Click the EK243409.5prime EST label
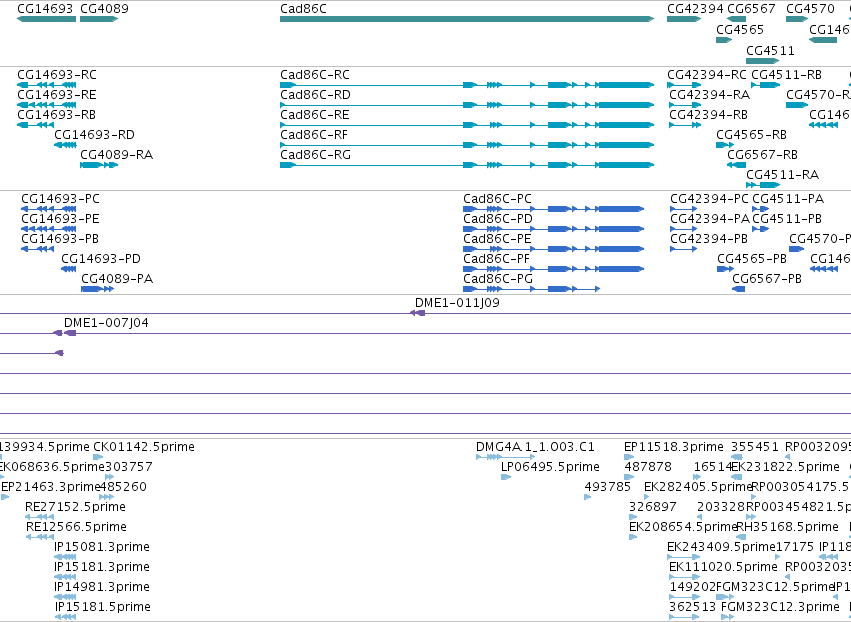 (x=721, y=547)
